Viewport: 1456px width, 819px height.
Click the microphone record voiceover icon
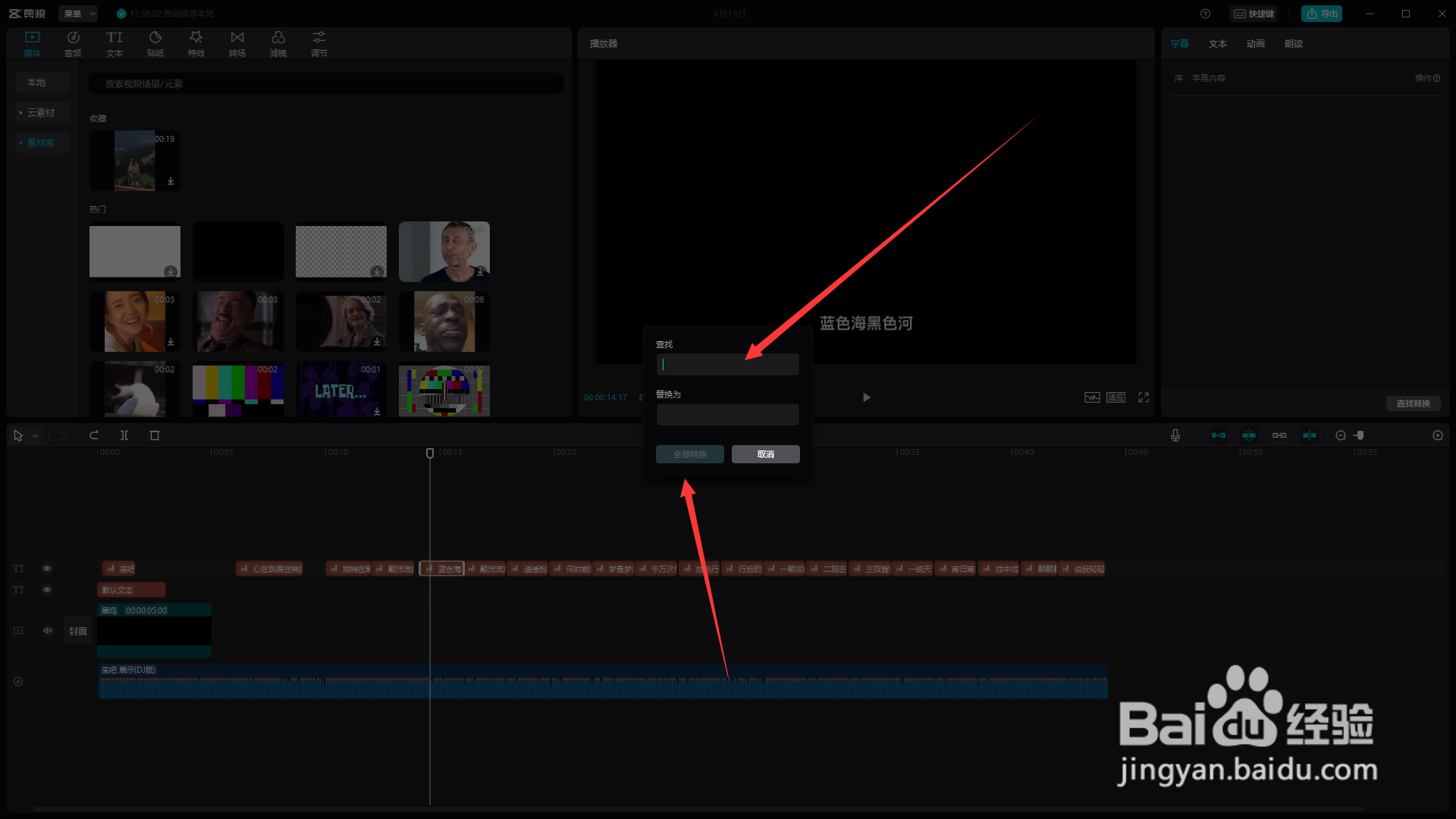click(1175, 435)
